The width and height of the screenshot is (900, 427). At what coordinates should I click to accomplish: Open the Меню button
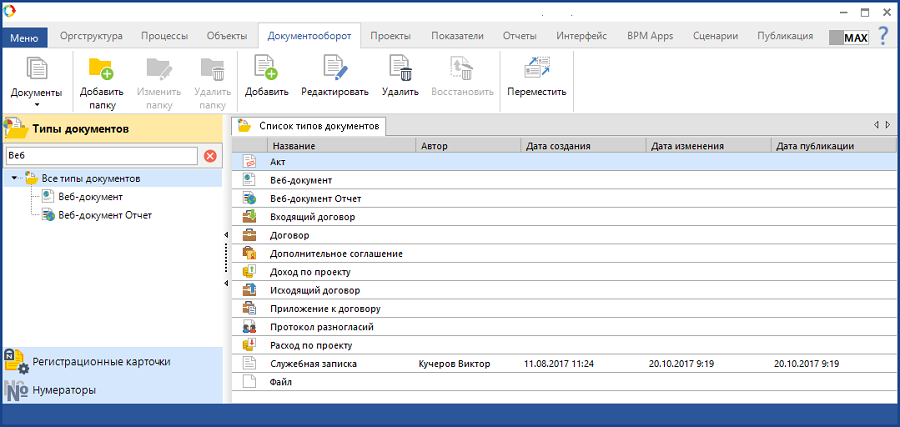pos(24,37)
